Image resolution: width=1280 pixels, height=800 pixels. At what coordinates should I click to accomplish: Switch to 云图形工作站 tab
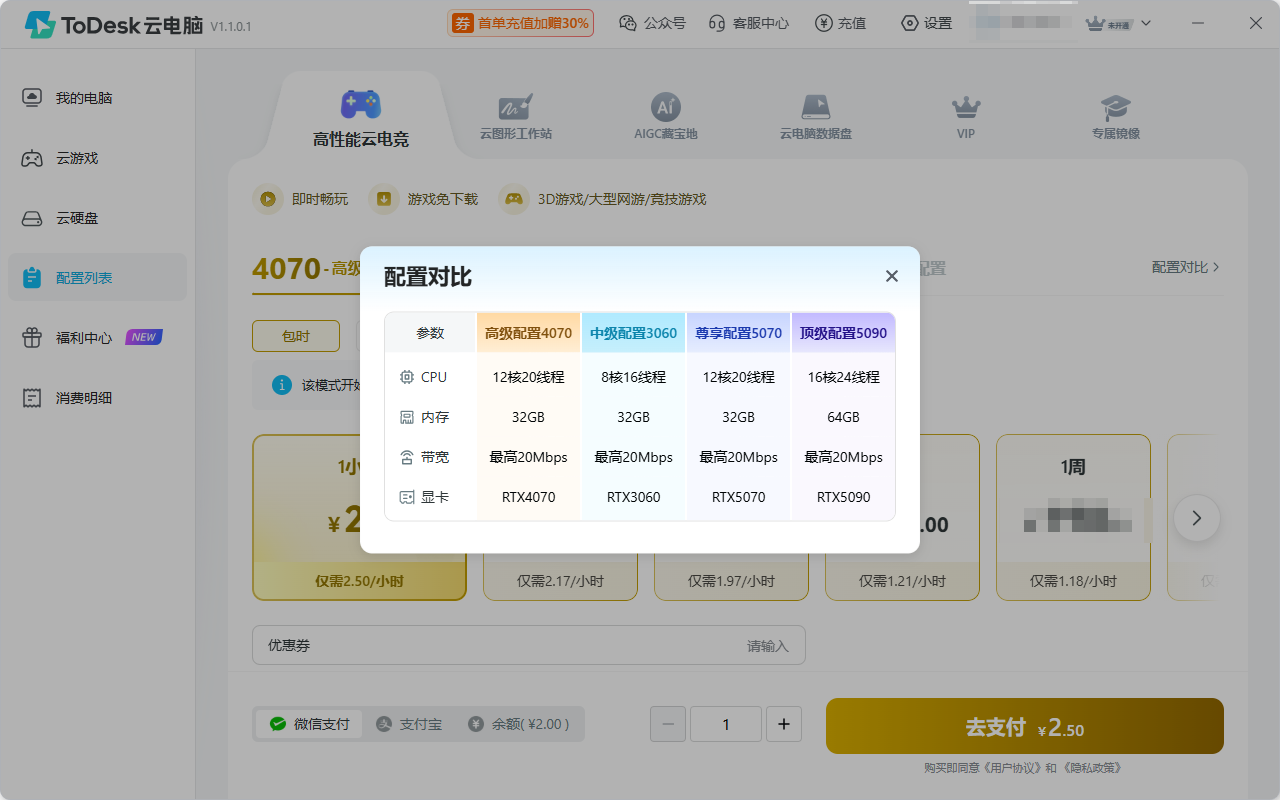pos(516,118)
